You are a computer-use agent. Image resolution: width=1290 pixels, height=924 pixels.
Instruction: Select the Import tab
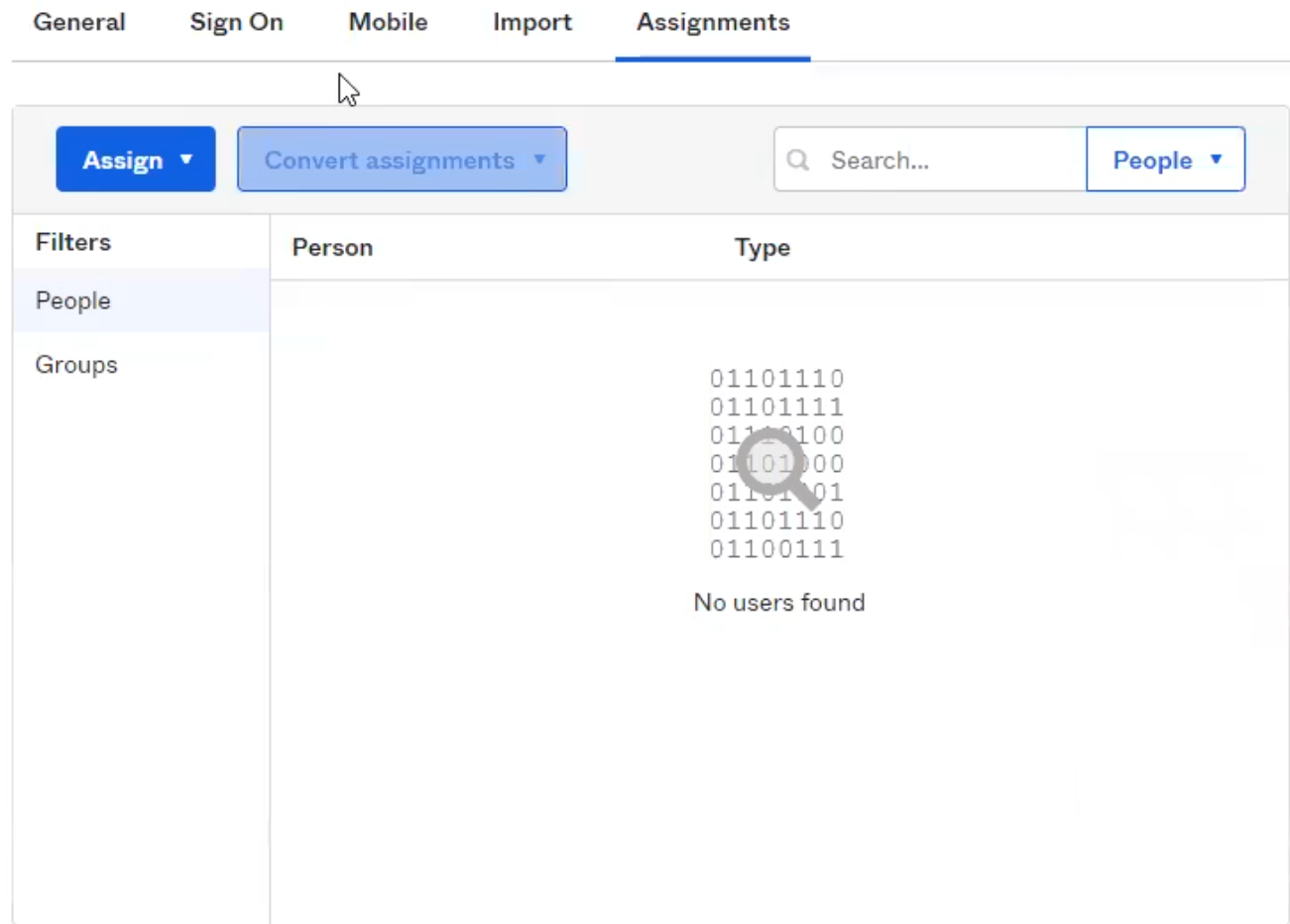pyautogui.click(x=532, y=22)
